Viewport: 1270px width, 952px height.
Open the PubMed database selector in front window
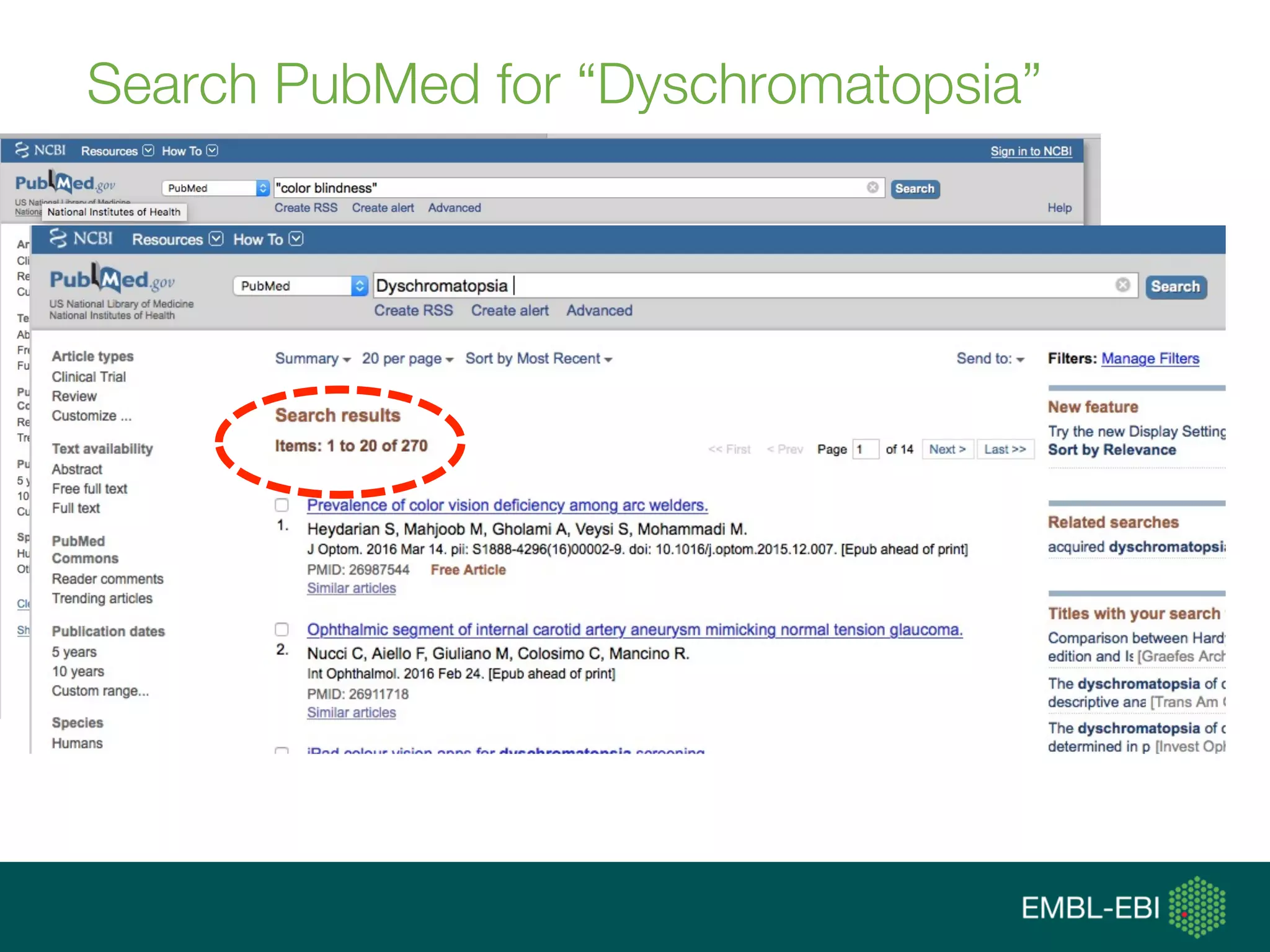[x=301, y=286]
